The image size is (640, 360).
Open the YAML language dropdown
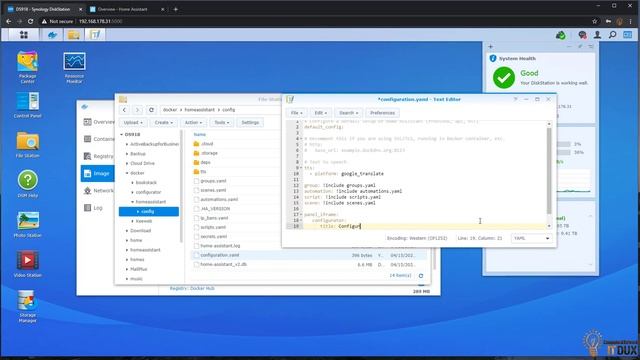[x=531, y=238]
